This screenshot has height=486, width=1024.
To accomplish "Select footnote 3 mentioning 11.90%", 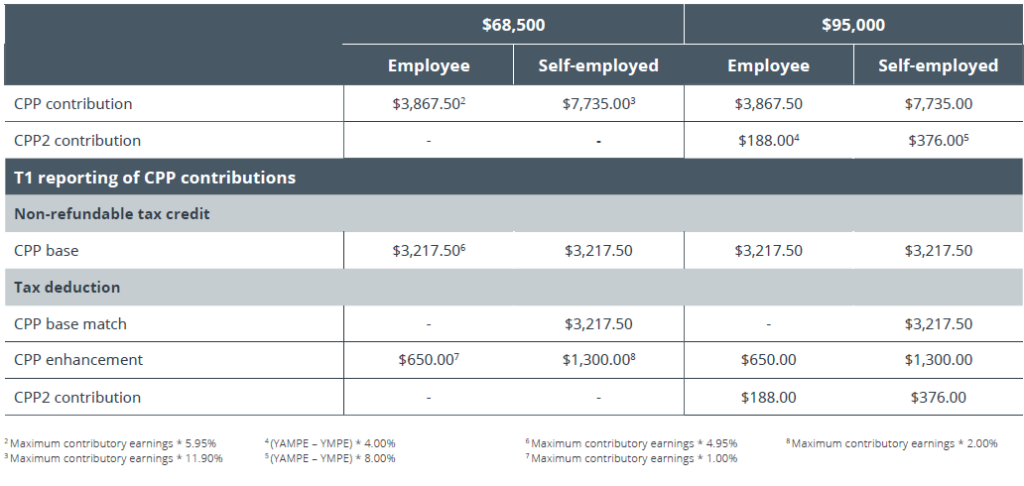I will pyautogui.click(x=113, y=459).
